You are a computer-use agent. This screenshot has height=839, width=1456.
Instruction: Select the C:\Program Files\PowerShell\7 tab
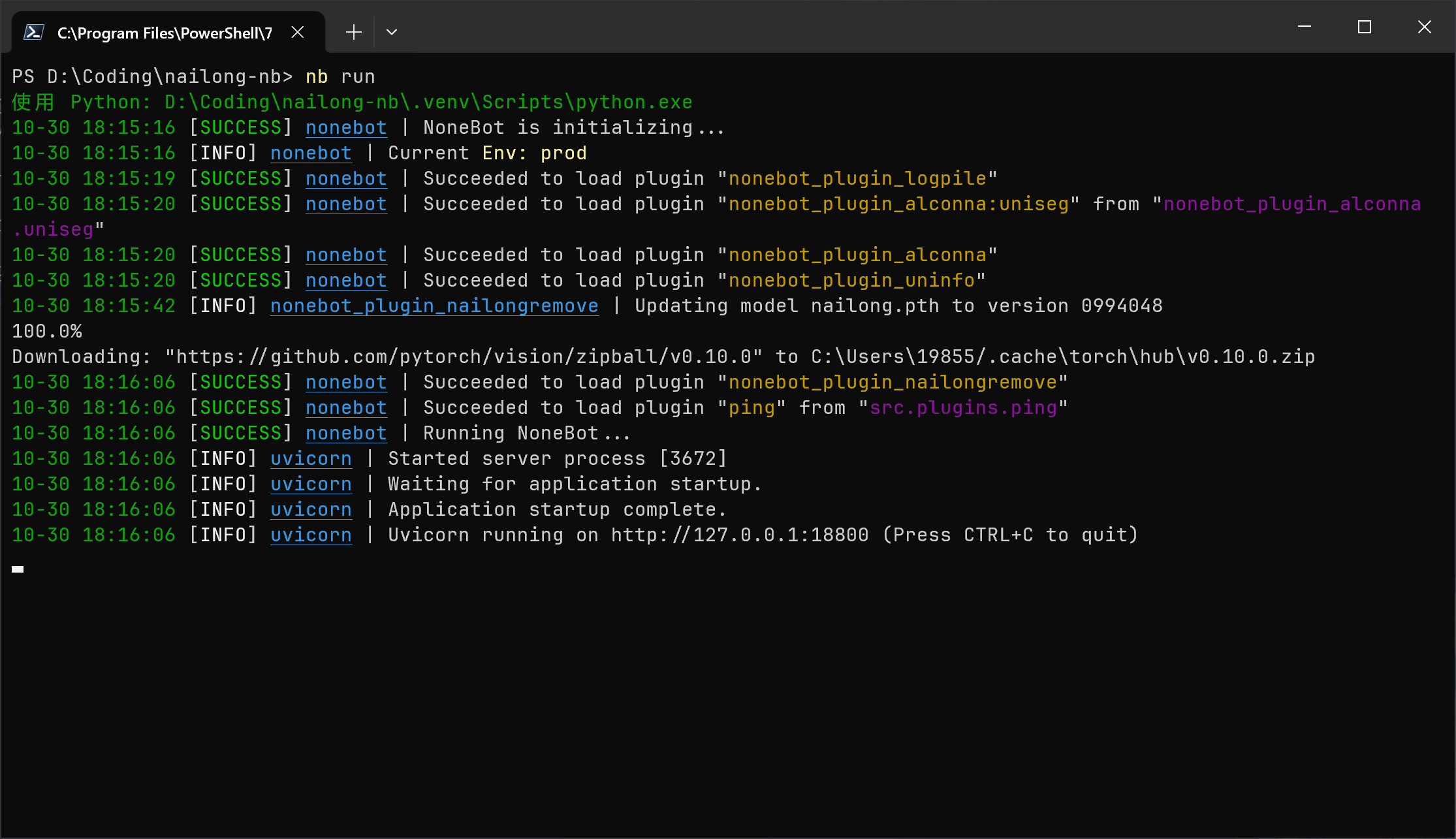point(165,33)
